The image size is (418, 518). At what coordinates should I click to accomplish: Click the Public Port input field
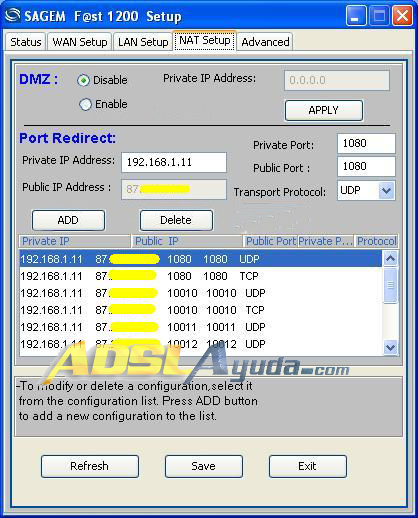pos(366,167)
